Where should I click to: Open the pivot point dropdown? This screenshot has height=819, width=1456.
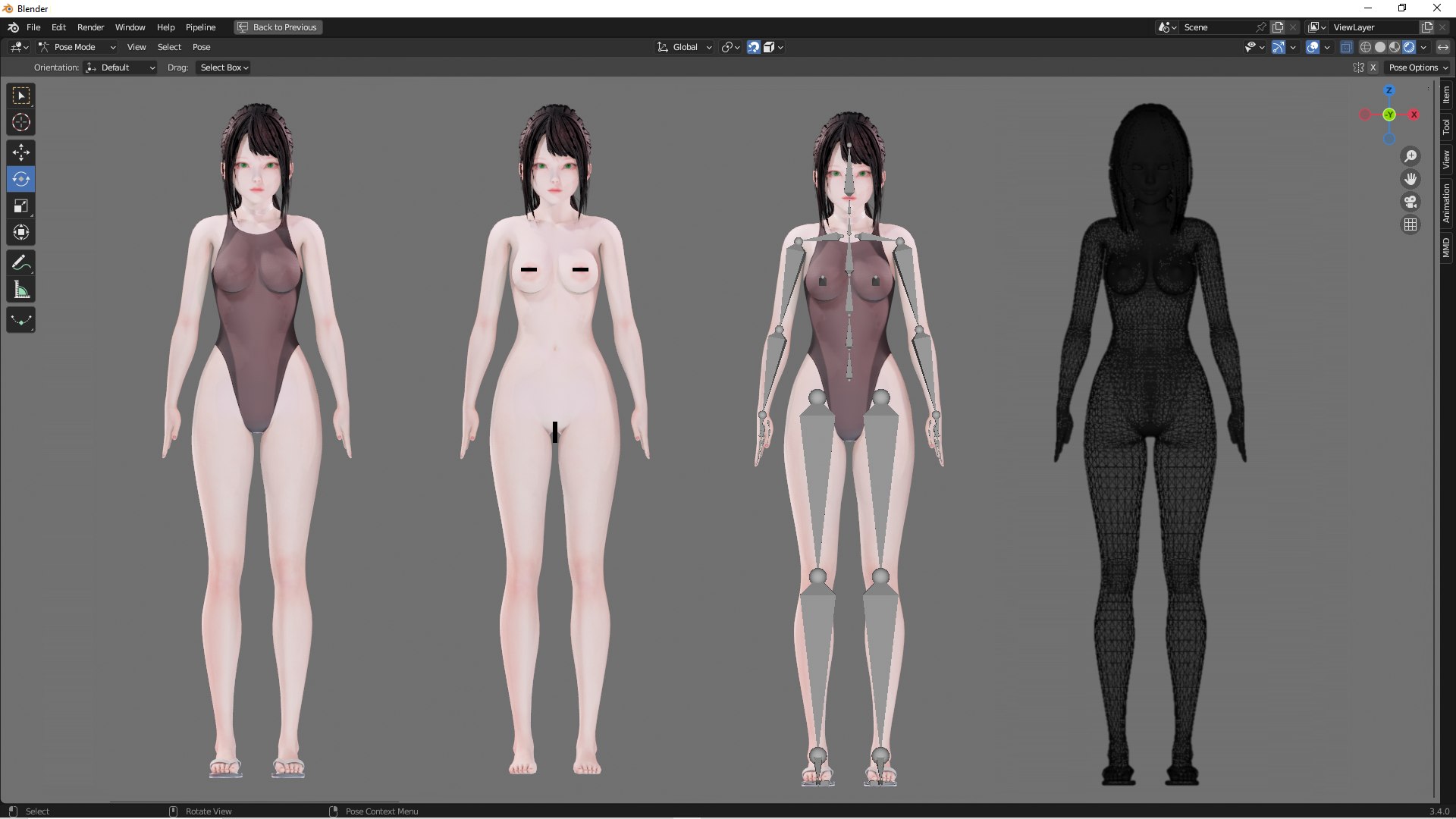coord(731,47)
